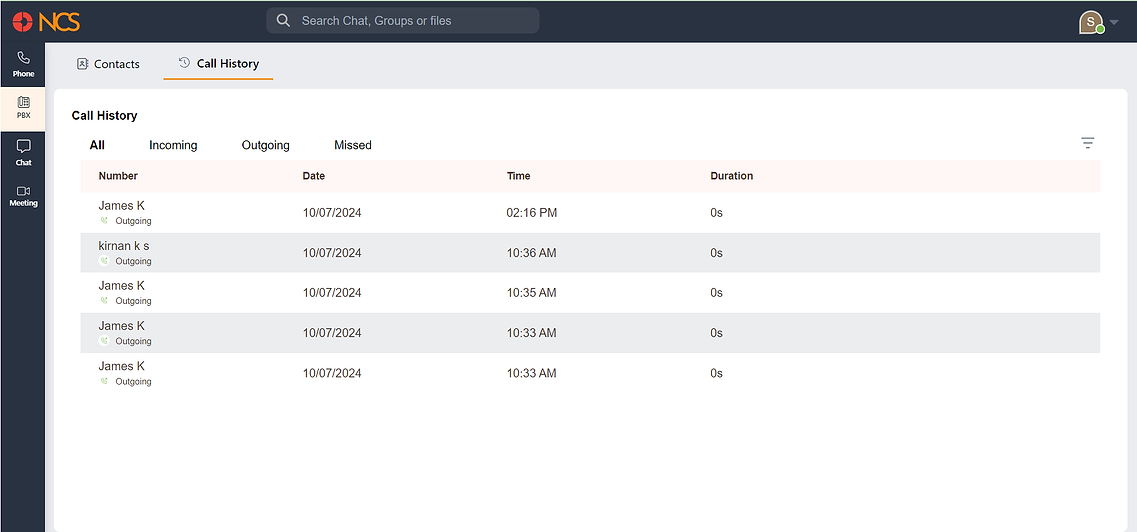Click the Call History heading
Viewport: 1137px width, 532px height.
pos(104,115)
